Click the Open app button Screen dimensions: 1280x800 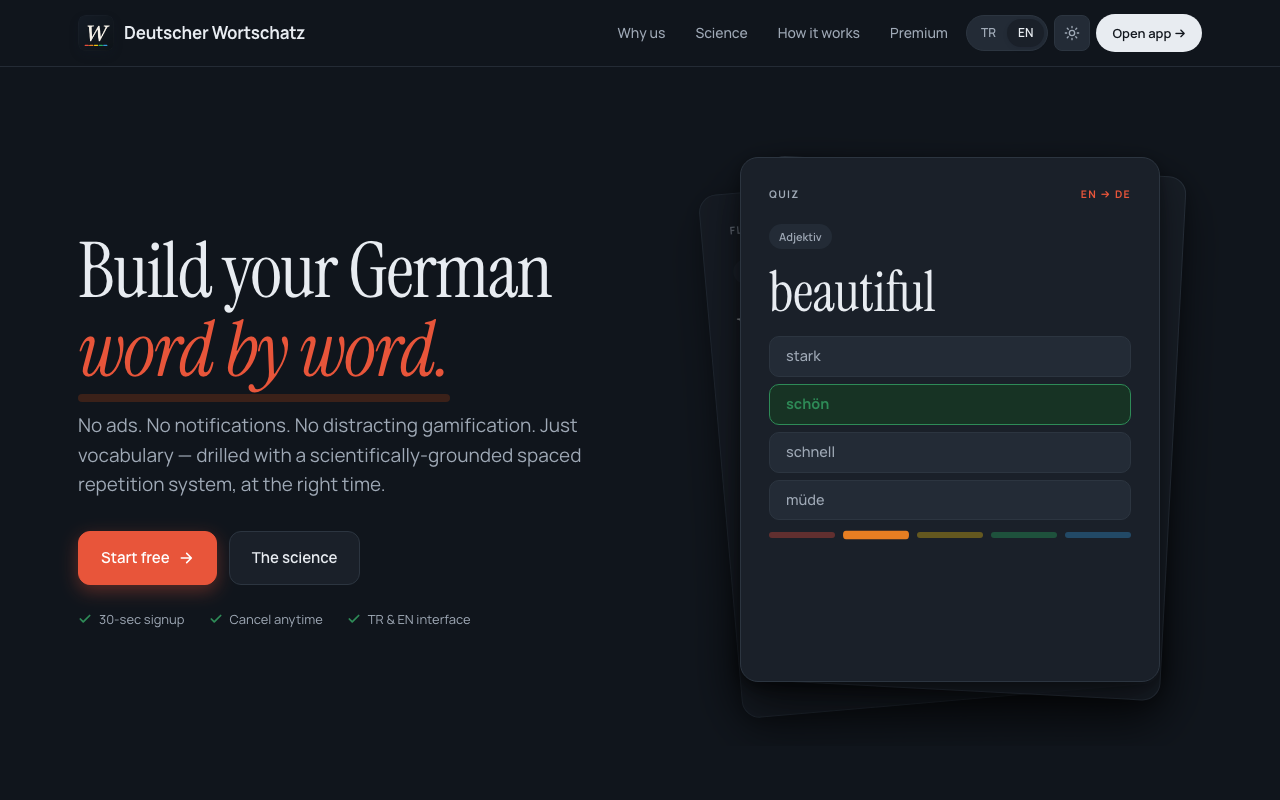pyautogui.click(x=1149, y=33)
